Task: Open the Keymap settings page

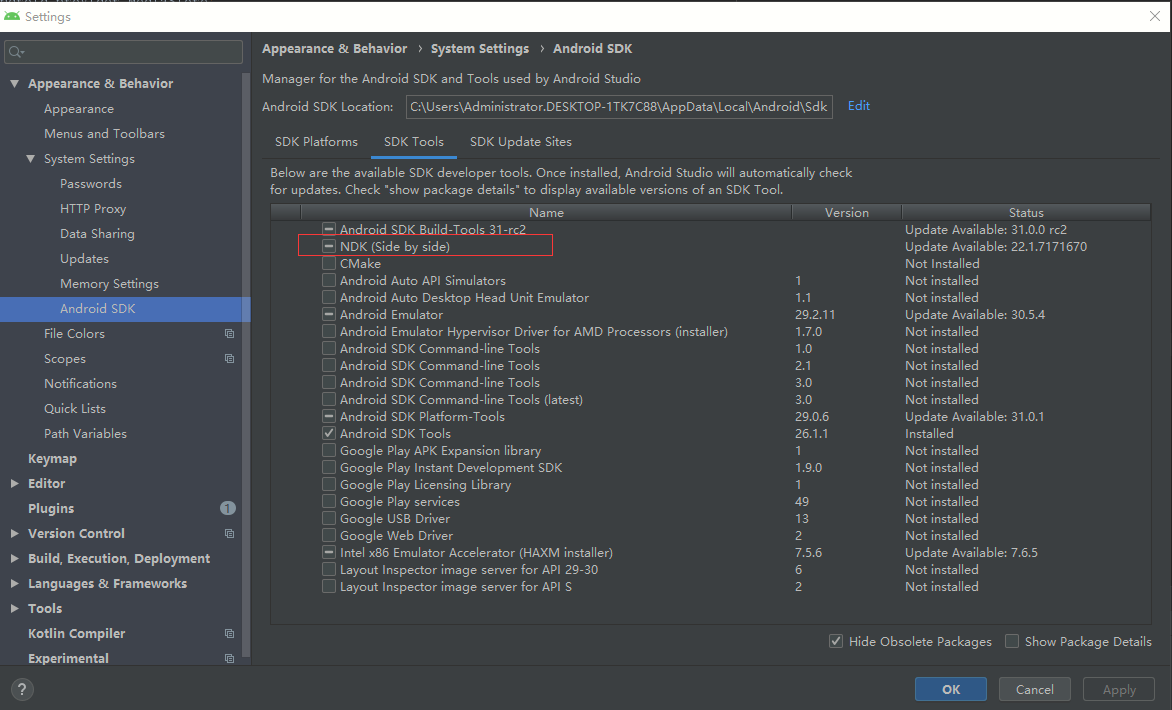Action: tap(52, 459)
